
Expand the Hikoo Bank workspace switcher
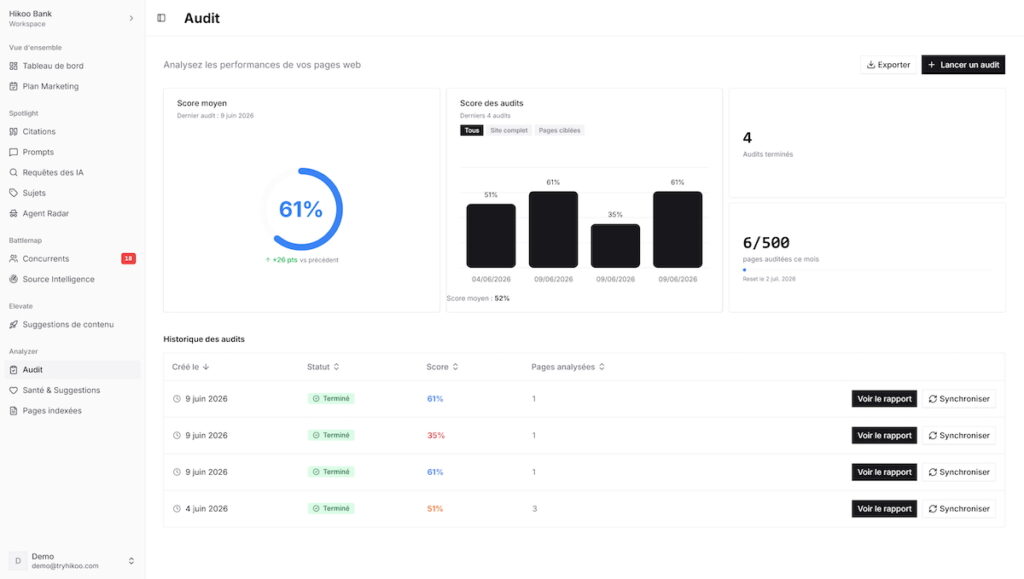click(x=72, y=18)
